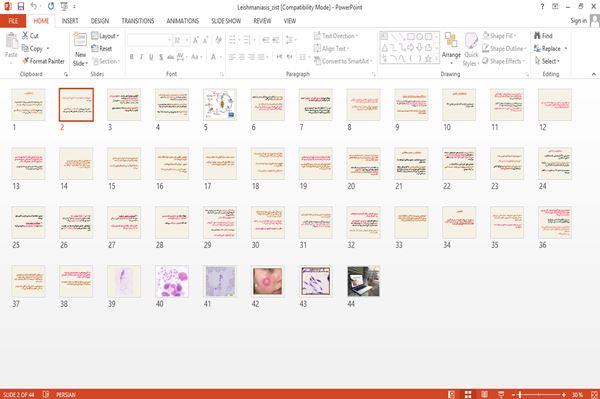The height and width of the screenshot is (399, 600).
Task: Switch to the INSERT tab
Action: [70, 21]
